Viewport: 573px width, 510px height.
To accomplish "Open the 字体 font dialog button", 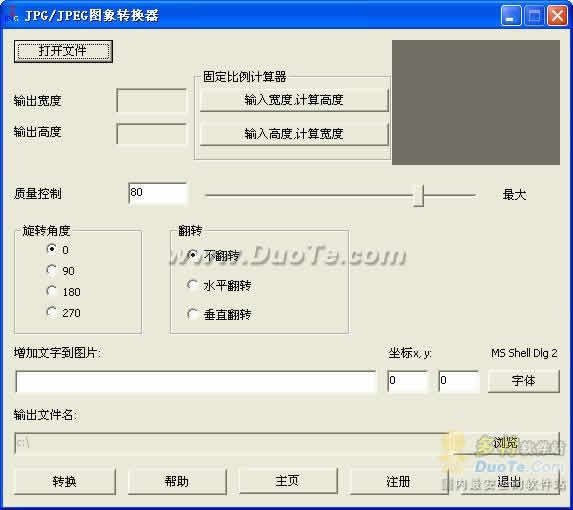I will click(524, 381).
